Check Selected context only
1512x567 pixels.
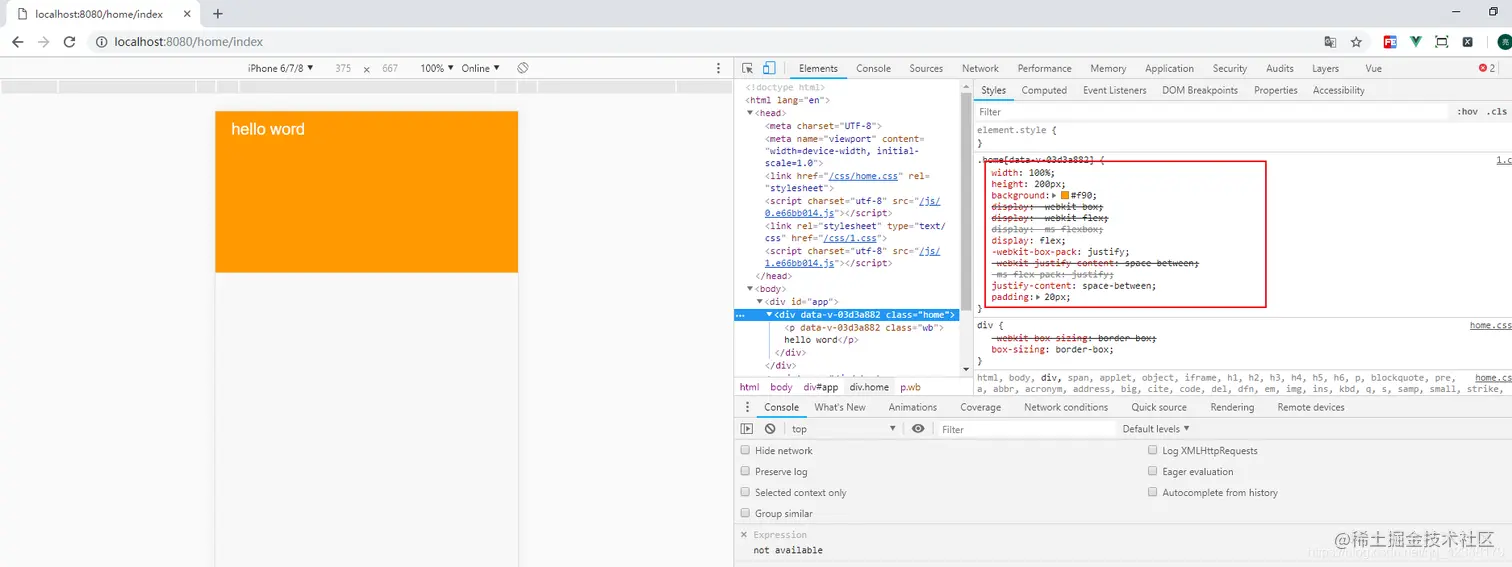[745, 492]
